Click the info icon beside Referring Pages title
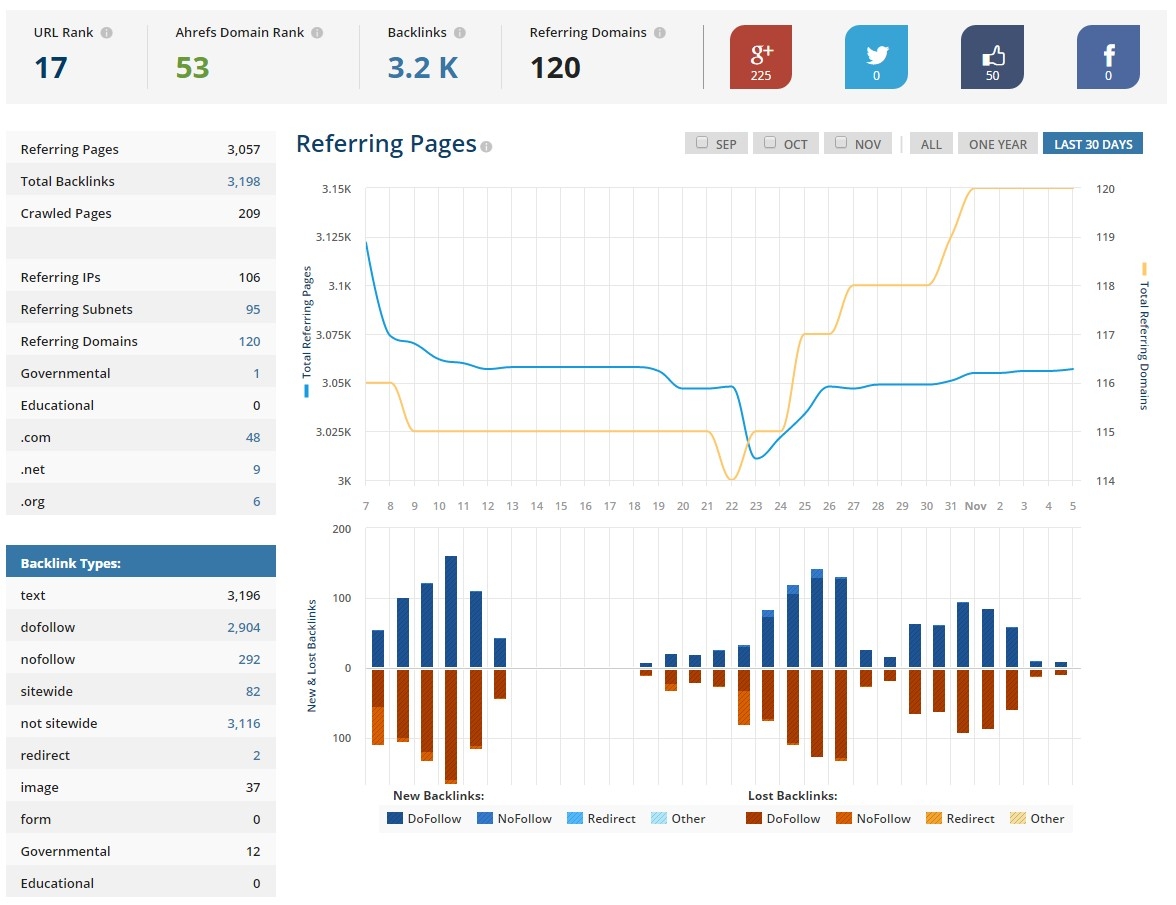Viewport: 1176px width, 905px height. (x=487, y=146)
